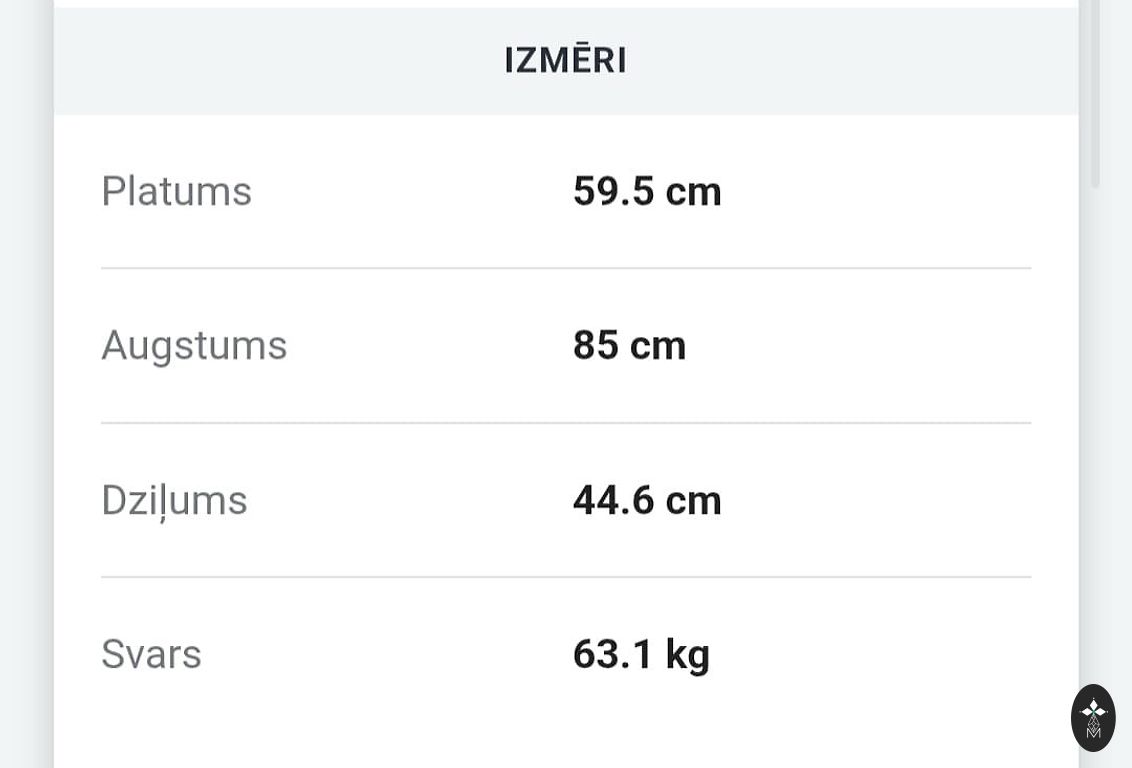1132x768 pixels.
Task: Click the divider line below Platums row
Action: point(565,268)
